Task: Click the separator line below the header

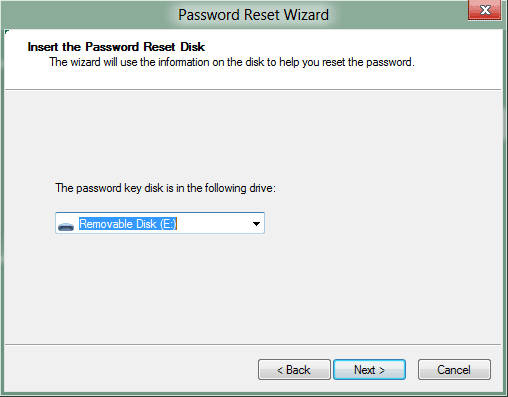Action: point(253,89)
